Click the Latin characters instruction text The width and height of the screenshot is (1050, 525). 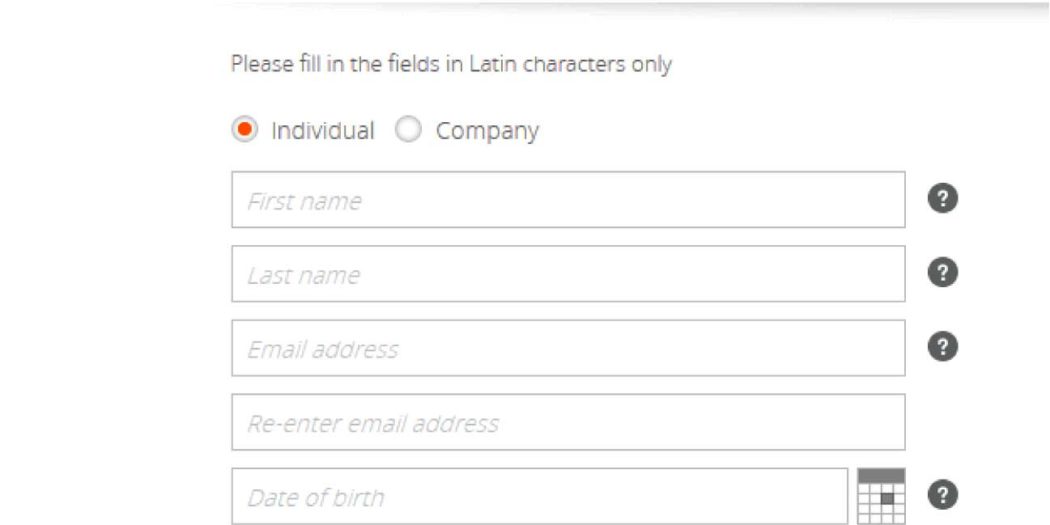click(451, 65)
